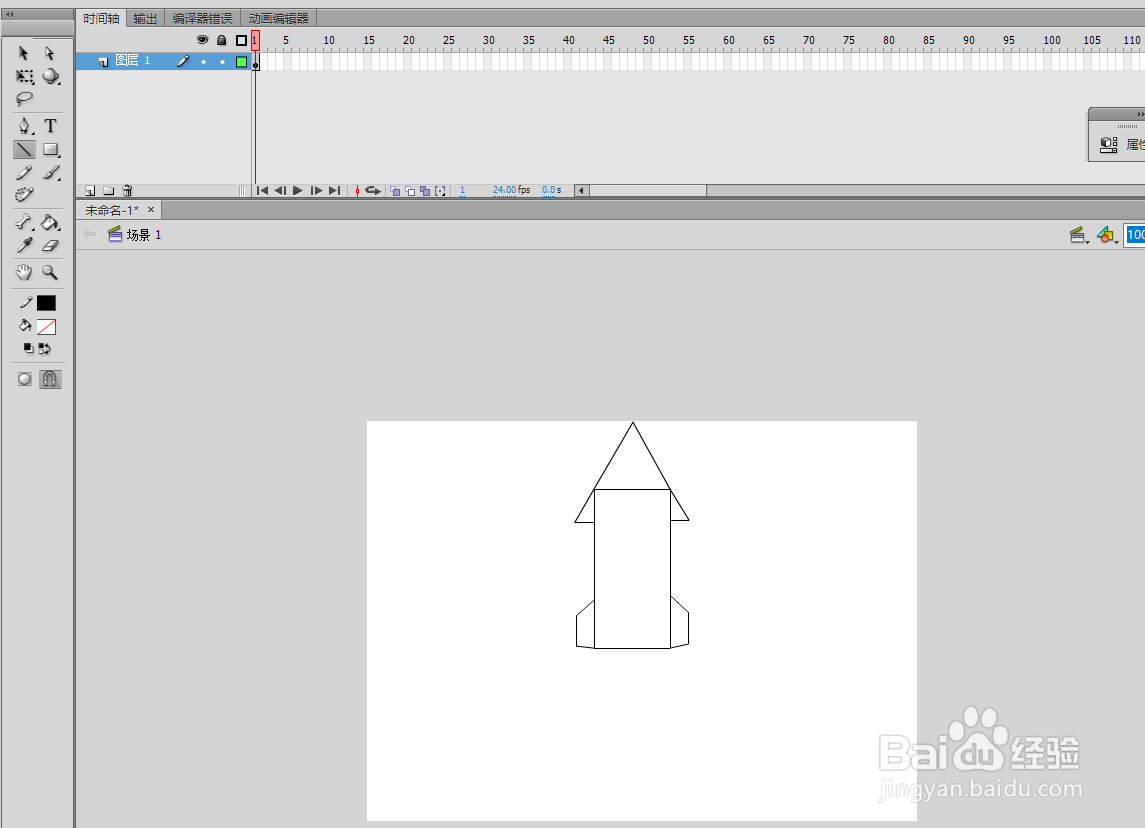This screenshot has height=828, width=1145.
Task: Click the red frame 1 playhead marker
Action: click(x=255, y=39)
